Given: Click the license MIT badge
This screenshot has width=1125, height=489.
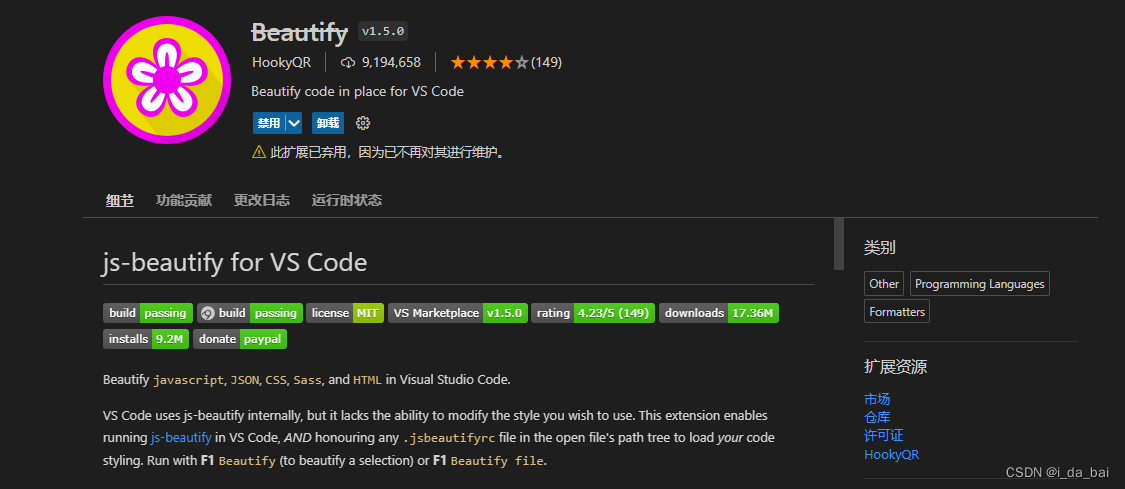Looking at the screenshot, I should coord(345,313).
